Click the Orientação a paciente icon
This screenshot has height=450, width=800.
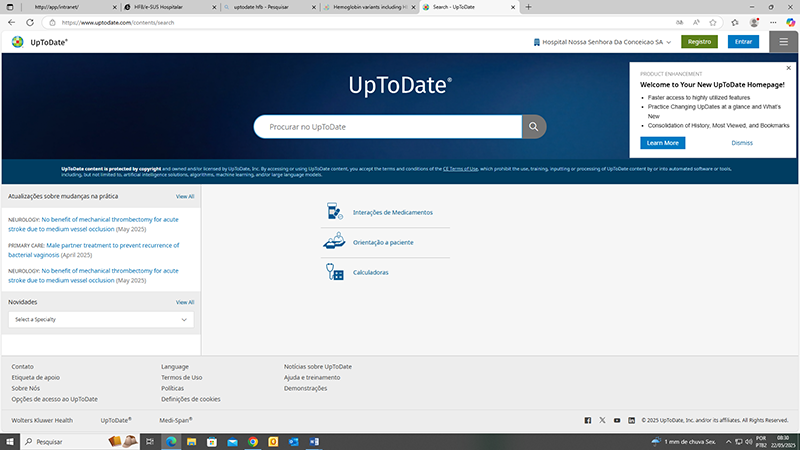coord(334,242)
